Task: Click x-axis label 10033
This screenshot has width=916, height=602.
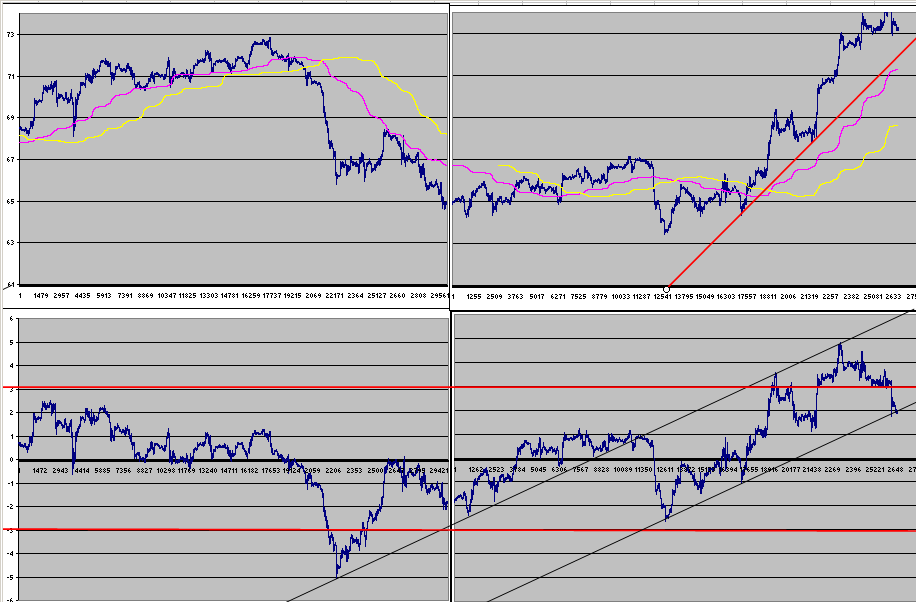Action: point(620,297)
